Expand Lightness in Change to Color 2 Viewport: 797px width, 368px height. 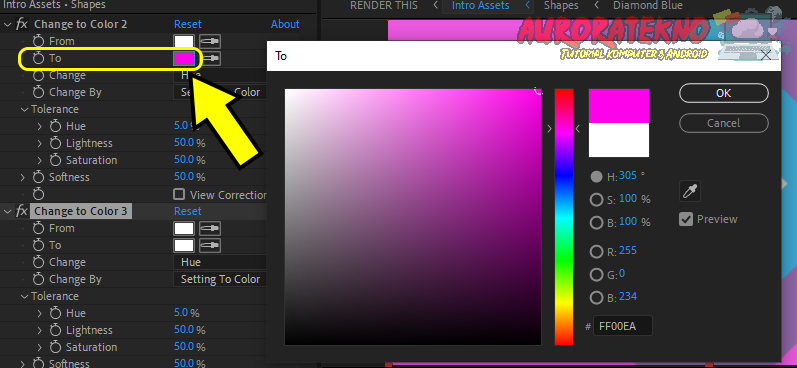pos(40,143)
